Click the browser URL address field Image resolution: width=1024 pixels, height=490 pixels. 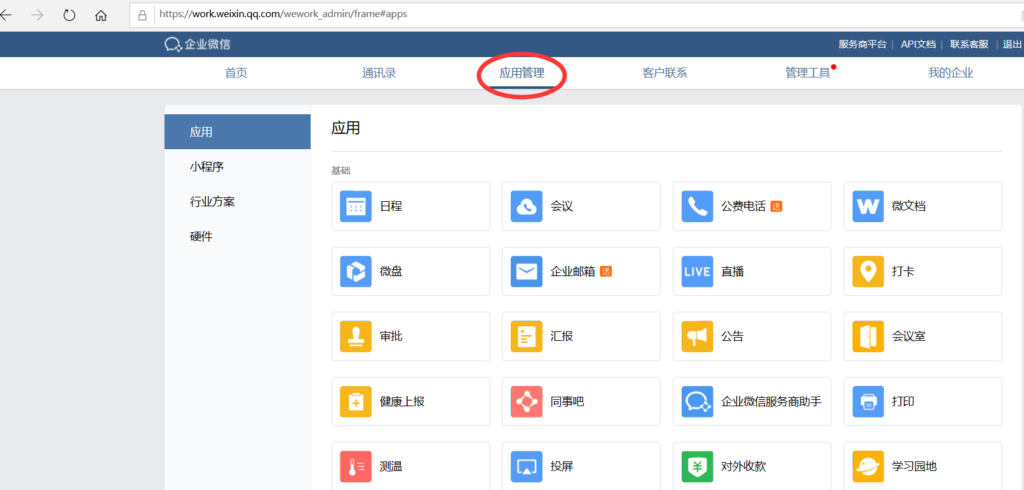(575, 14)
